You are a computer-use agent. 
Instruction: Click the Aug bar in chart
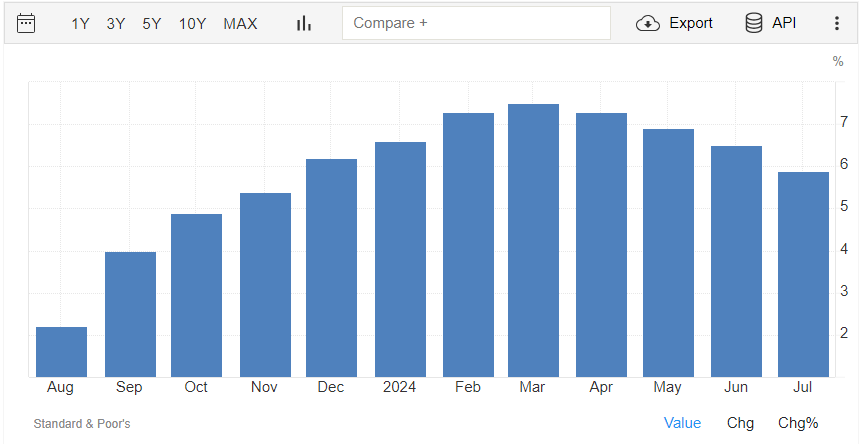pos(62,352)
